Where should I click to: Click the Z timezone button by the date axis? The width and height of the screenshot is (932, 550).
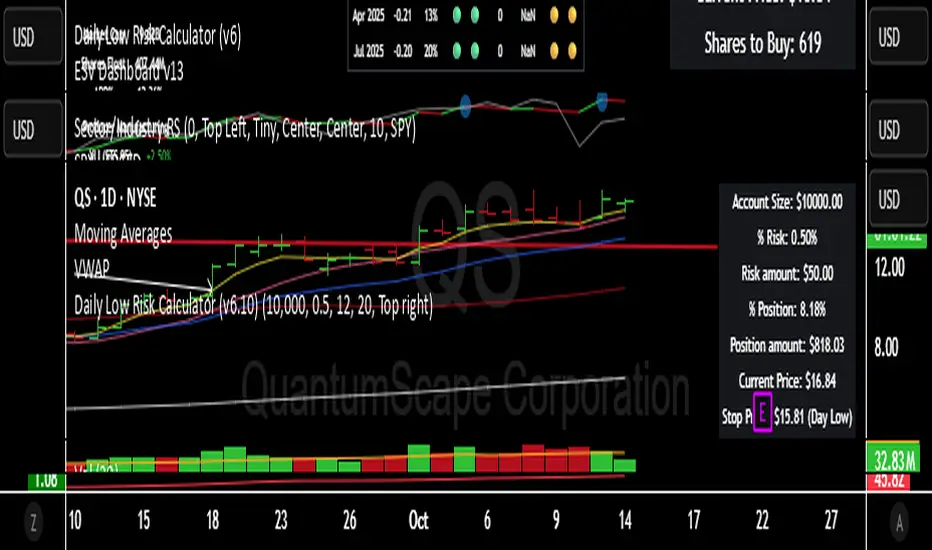33,521
